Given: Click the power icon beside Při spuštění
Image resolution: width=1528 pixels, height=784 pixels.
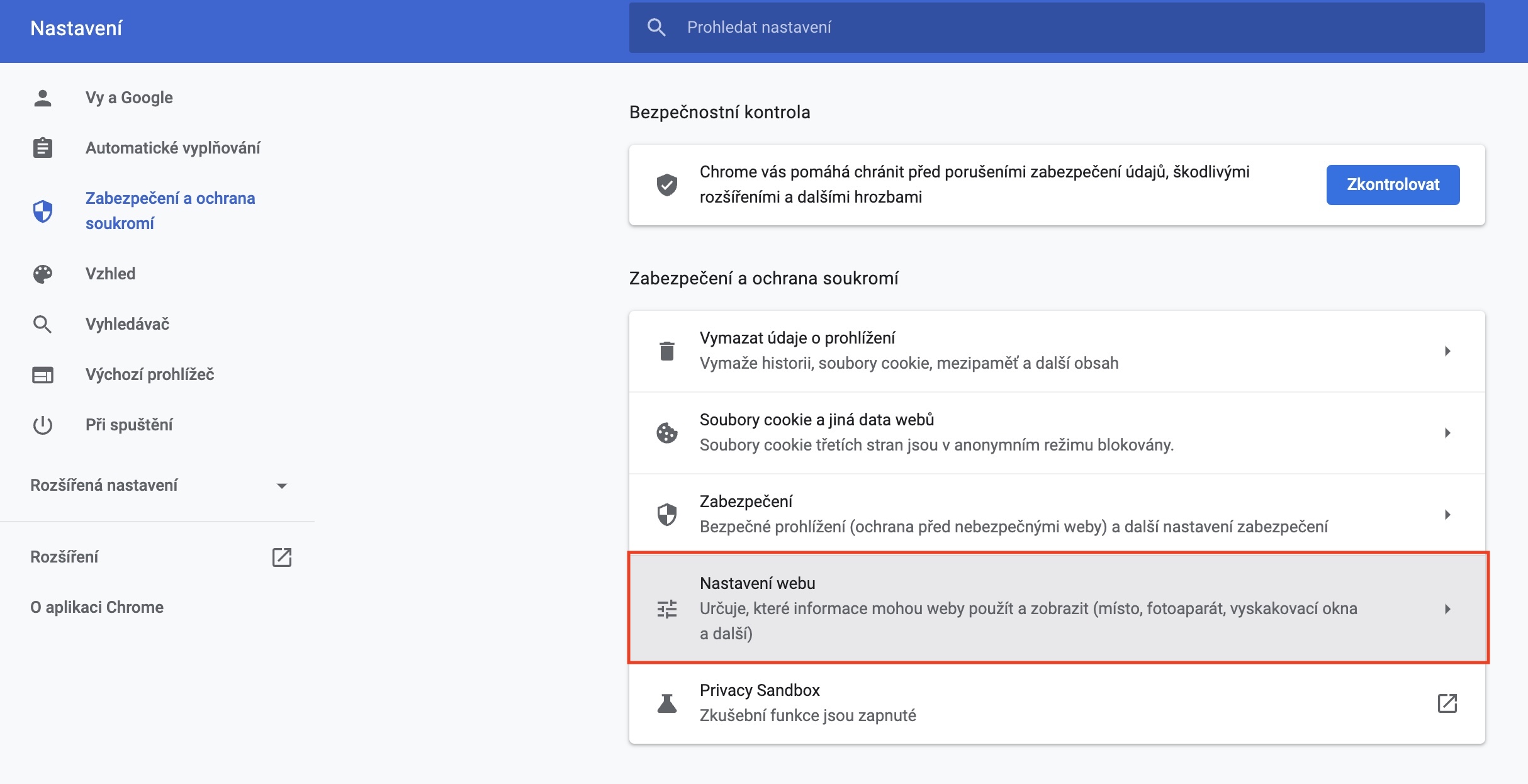Looking at the screenshot, I should [42, 425].
